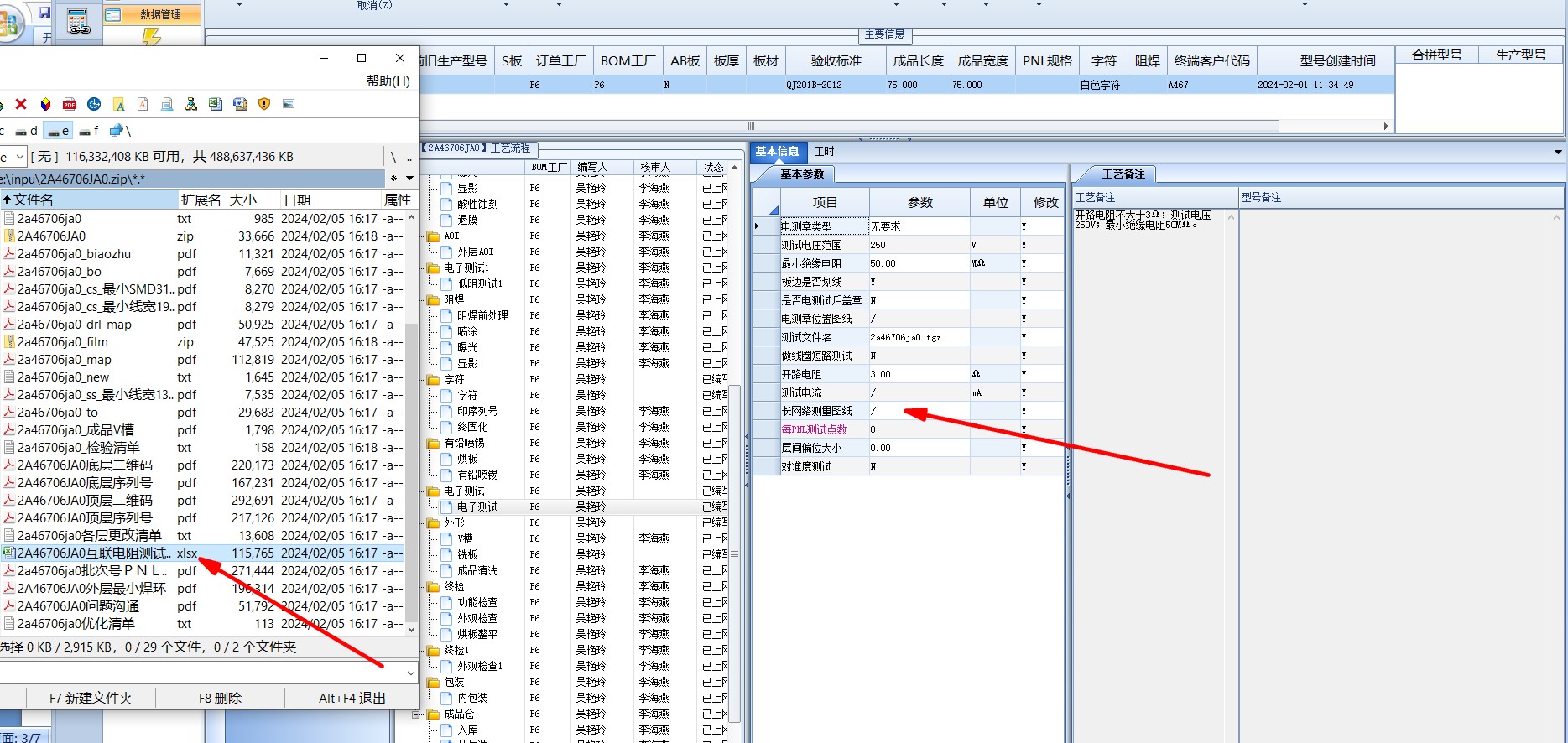The image size is (1568, 743).
Task: Go to parent directory two-dots button
Action: point(409,157)
